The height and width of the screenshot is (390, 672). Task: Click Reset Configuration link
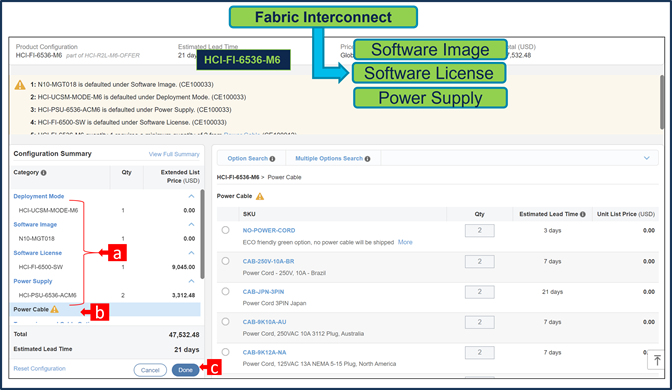[x=39, y=369]
